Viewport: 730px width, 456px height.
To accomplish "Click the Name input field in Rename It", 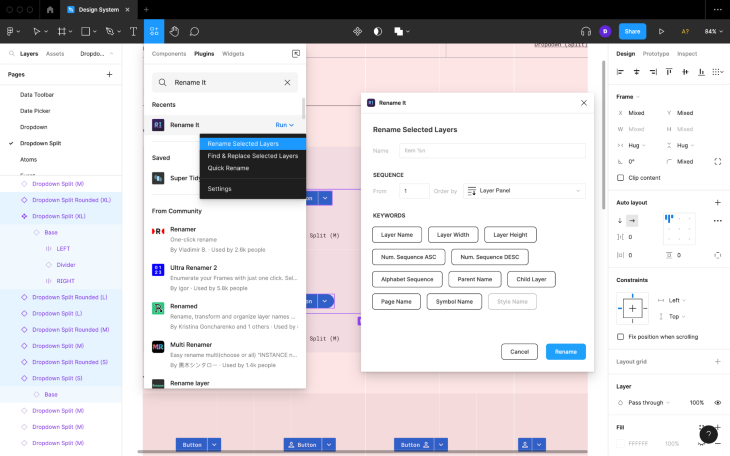I will click(x=492, y=150).
